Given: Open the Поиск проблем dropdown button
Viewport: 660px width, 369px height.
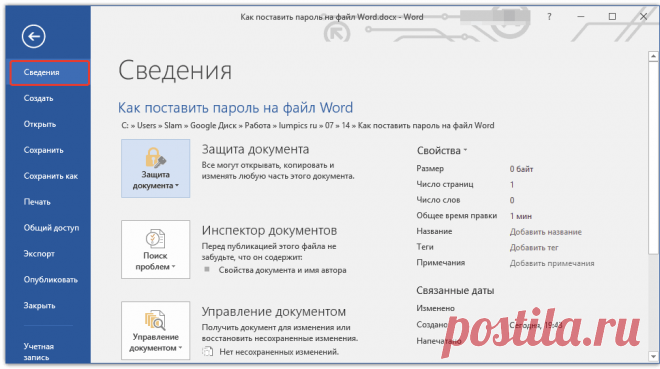Looking at the screenshot, I should [155, 249].
